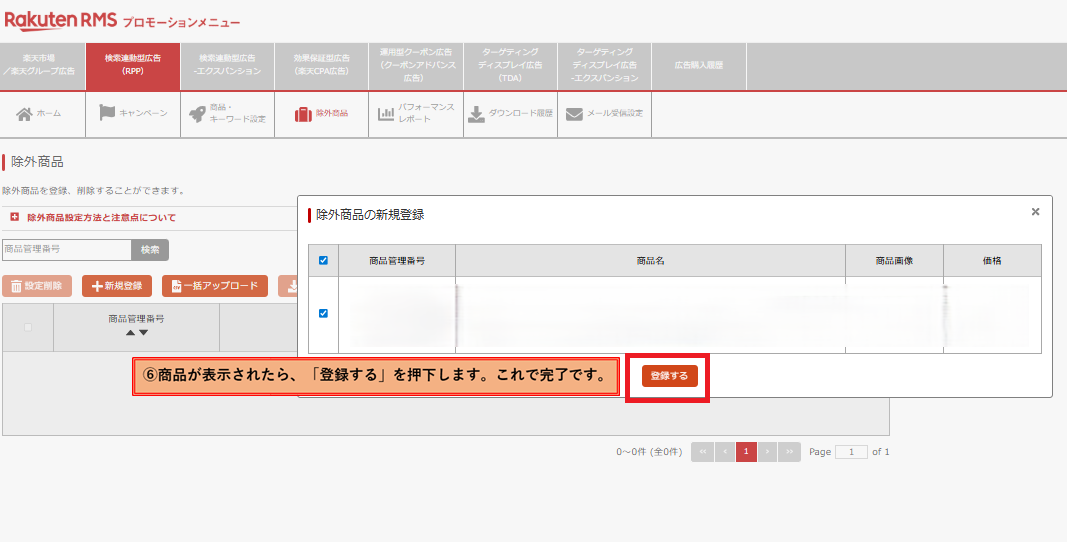The width and height of the screenshot is (1067, 542).
Task: Open メール受信設定 via the envelope icon
Action: pos(574,113)
